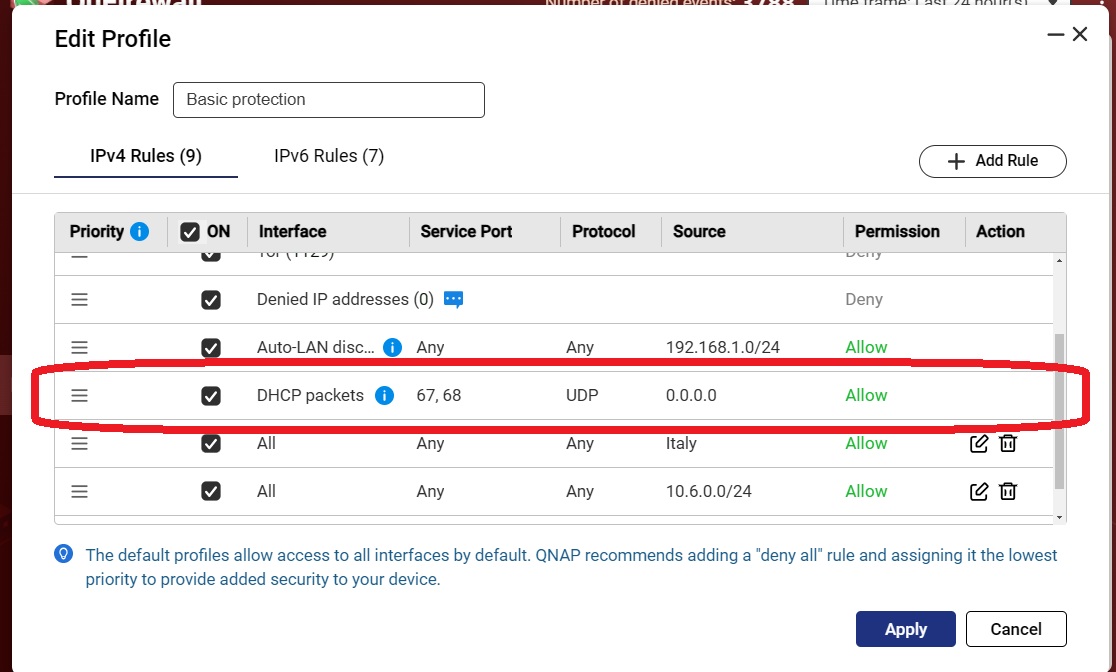Click info icon next to DHCP packets
Image resolution: width=1116 pixels, height=672 pixels.
point(384,396)
